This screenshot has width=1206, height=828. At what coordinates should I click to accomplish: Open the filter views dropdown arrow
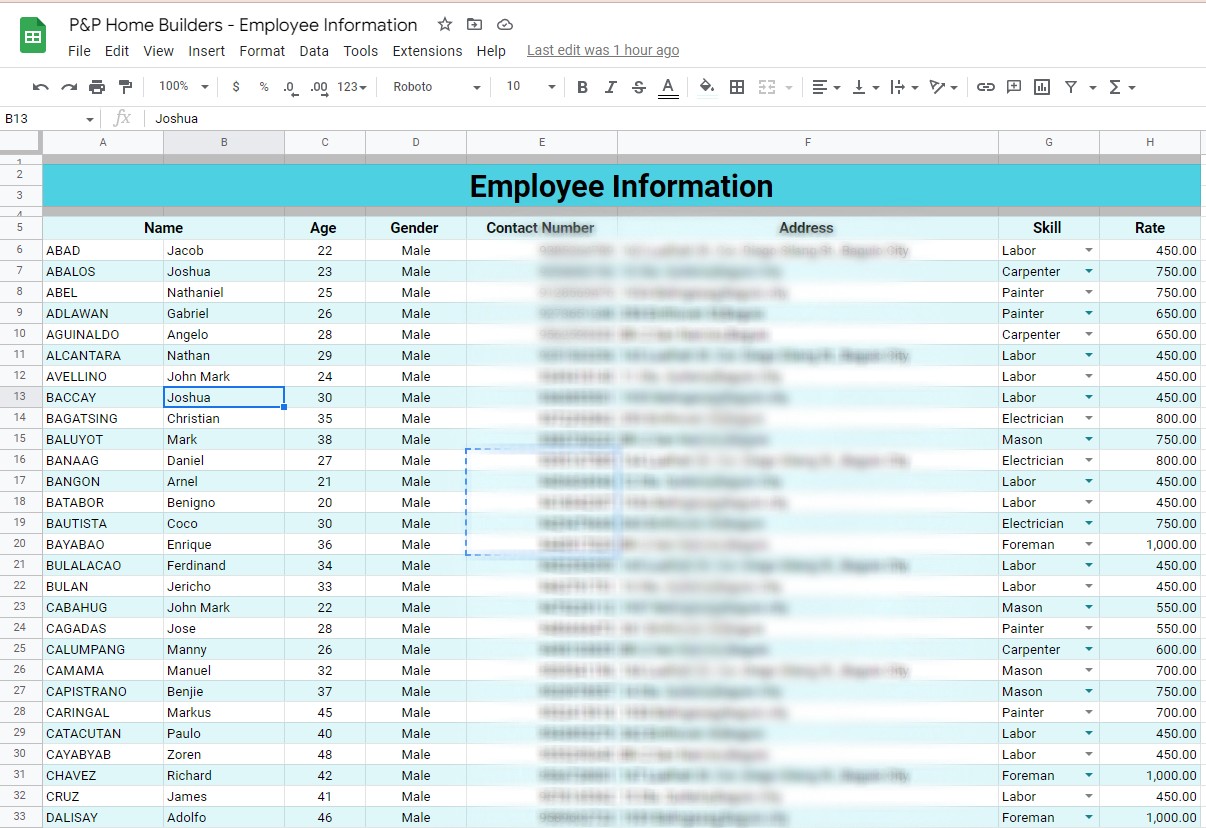tap(1093, 87)
